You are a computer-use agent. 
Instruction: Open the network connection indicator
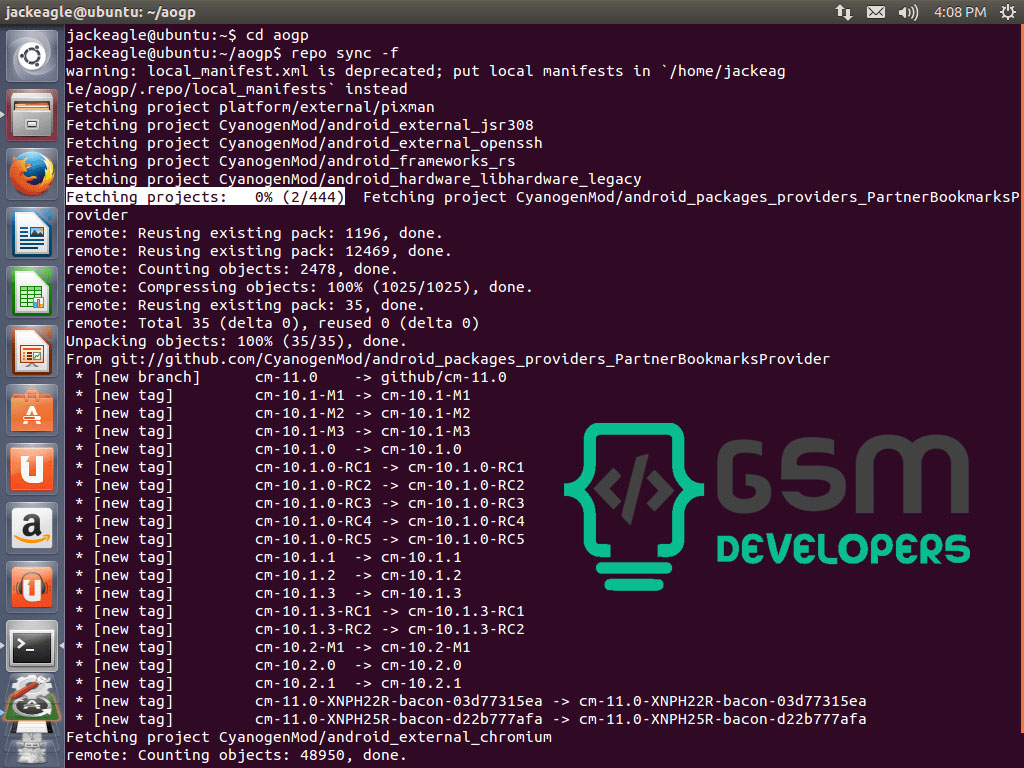844,12
